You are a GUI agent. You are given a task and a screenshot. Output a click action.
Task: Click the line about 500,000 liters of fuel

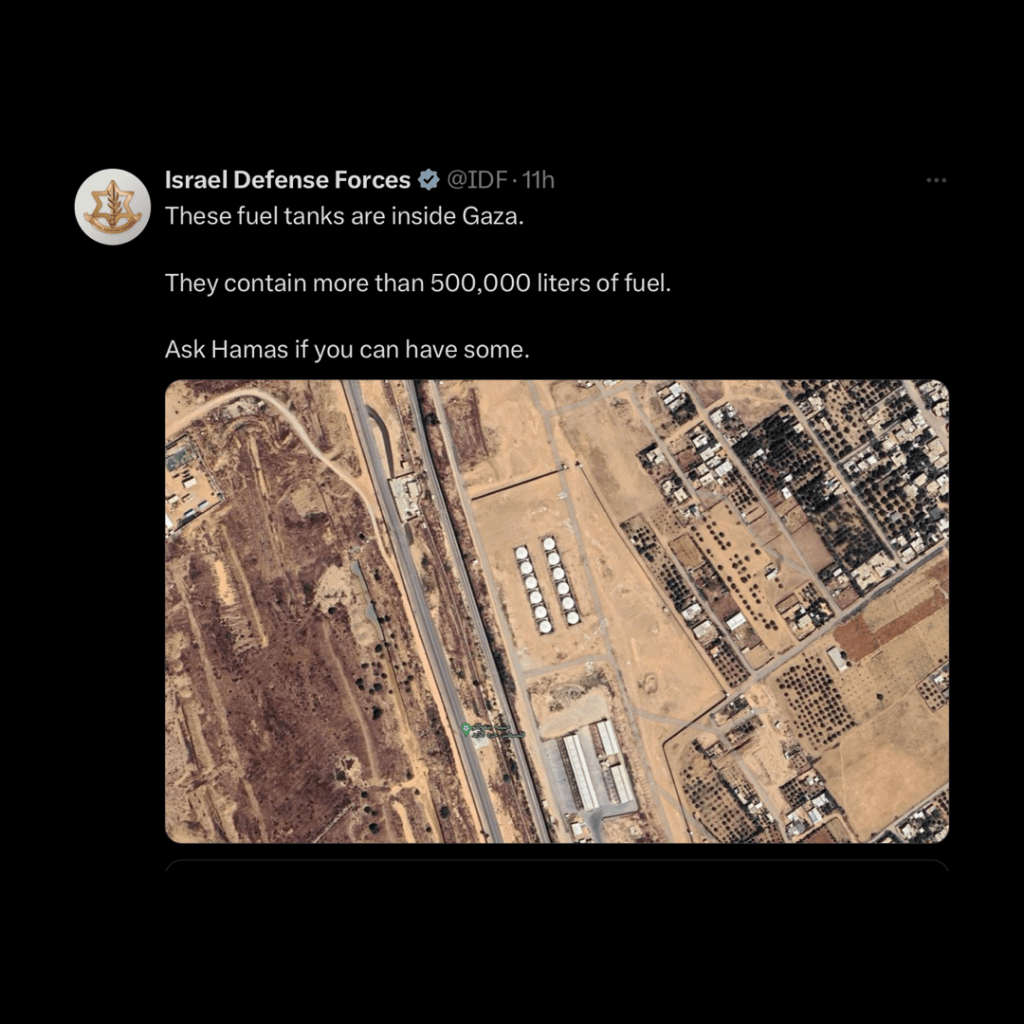(418, 283)
